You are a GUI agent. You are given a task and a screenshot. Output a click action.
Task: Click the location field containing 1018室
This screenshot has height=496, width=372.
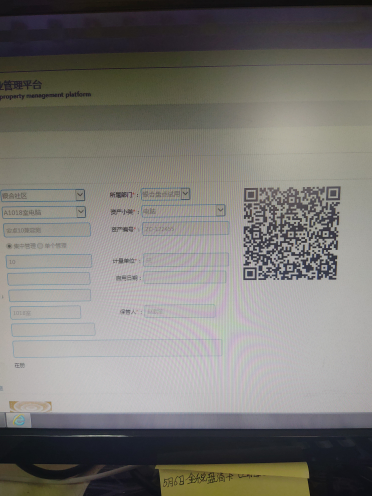click(45, 313)
